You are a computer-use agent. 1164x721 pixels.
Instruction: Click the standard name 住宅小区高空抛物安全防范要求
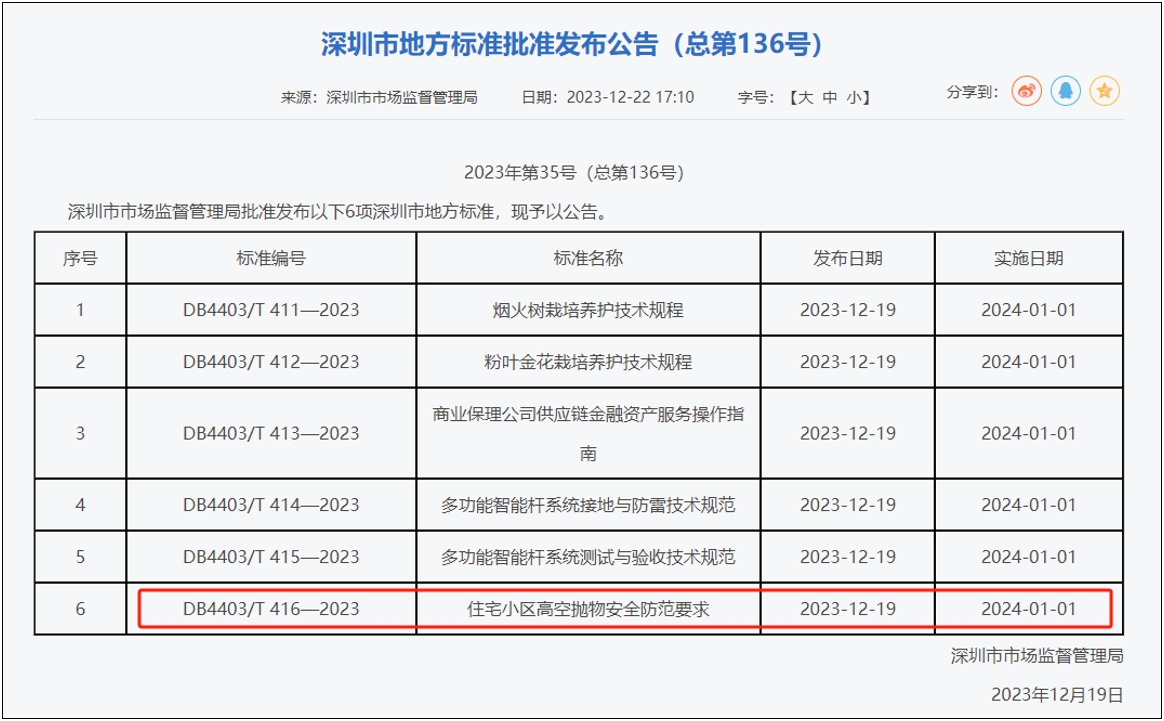pos(588,608)
